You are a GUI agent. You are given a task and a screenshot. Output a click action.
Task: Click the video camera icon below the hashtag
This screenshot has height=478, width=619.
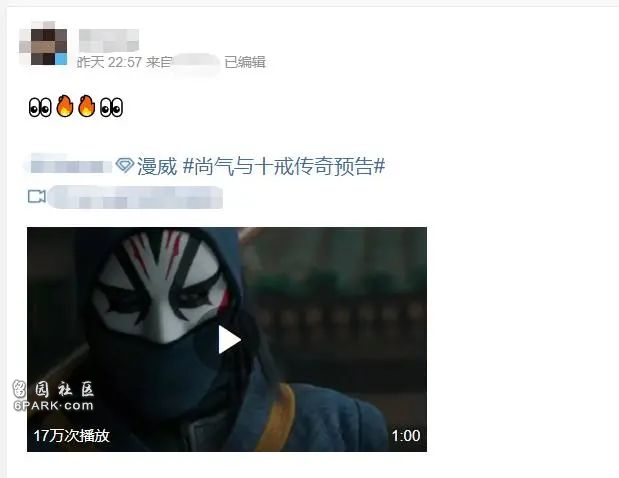[37, 196]
